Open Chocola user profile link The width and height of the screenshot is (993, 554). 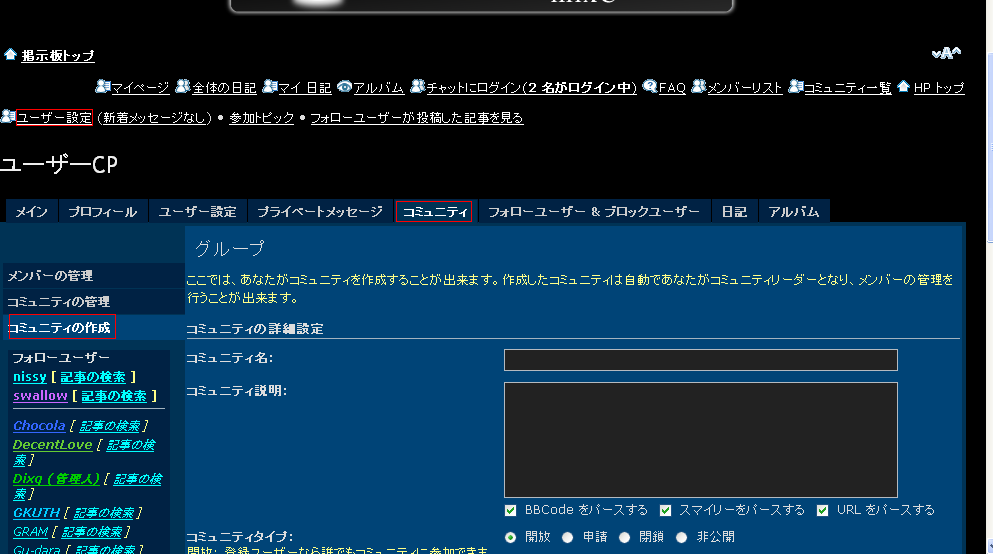39,425
